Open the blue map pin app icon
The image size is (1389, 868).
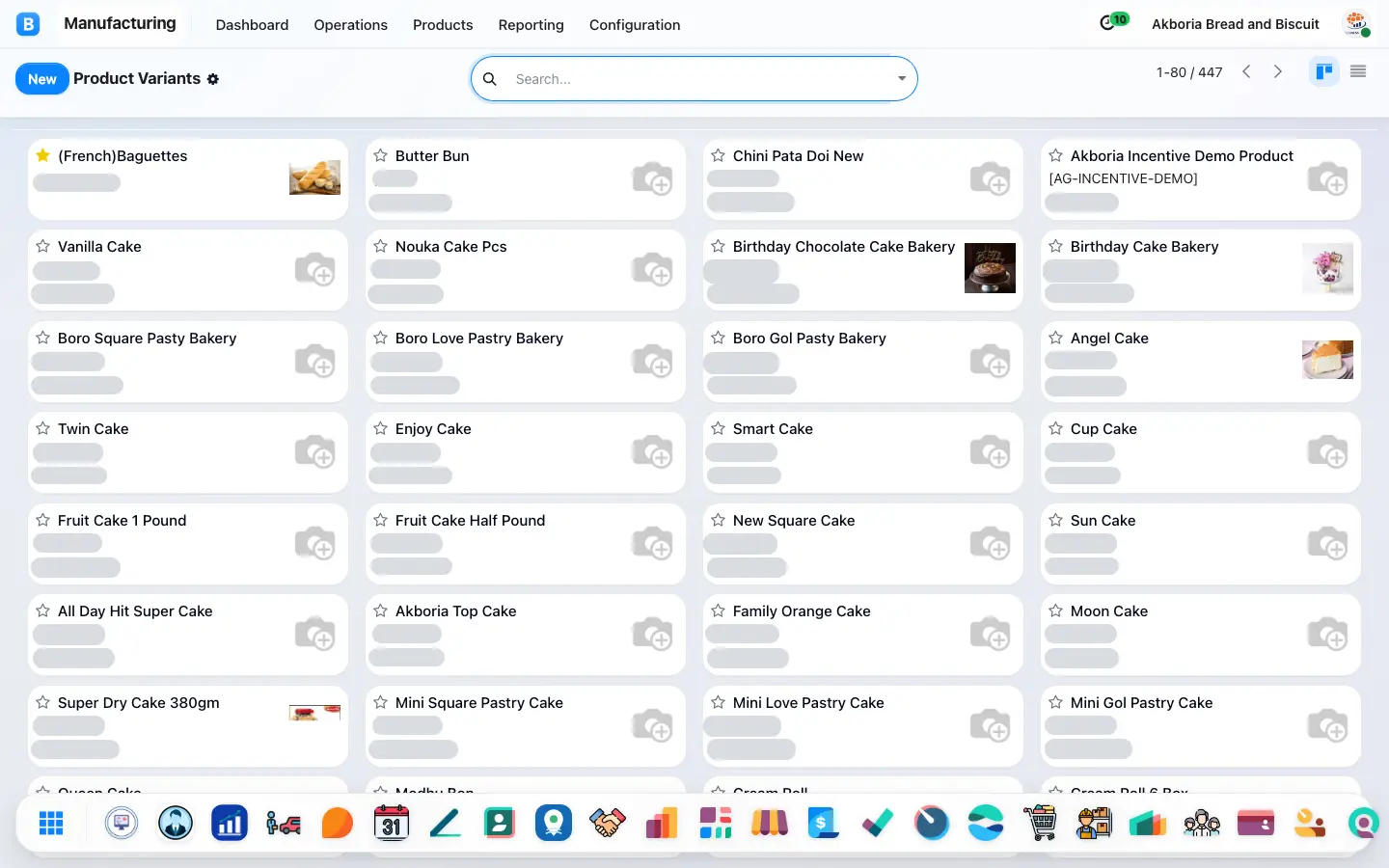click(x=554, y=824)
